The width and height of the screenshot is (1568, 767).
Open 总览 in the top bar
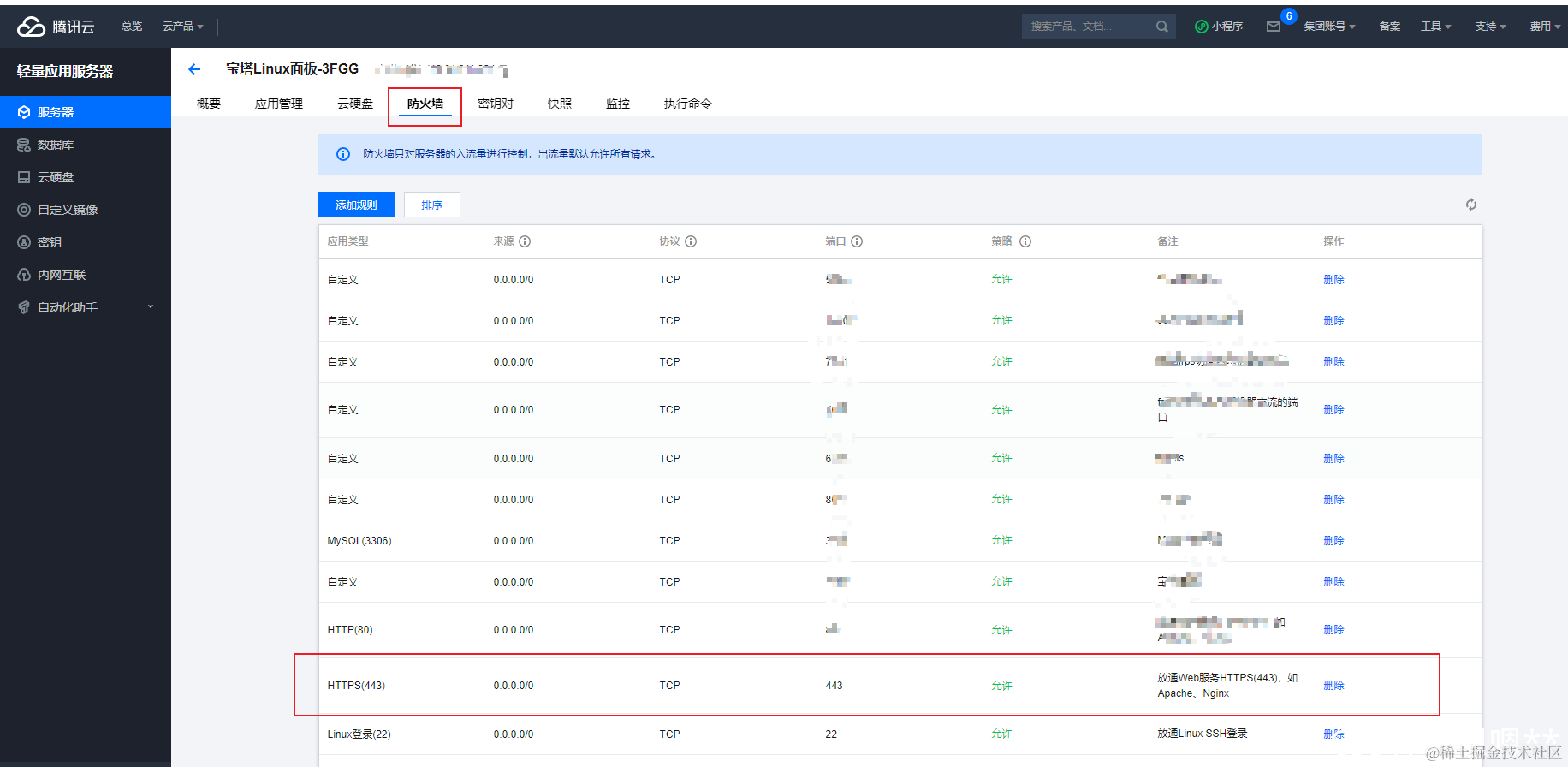click(132, 27)
